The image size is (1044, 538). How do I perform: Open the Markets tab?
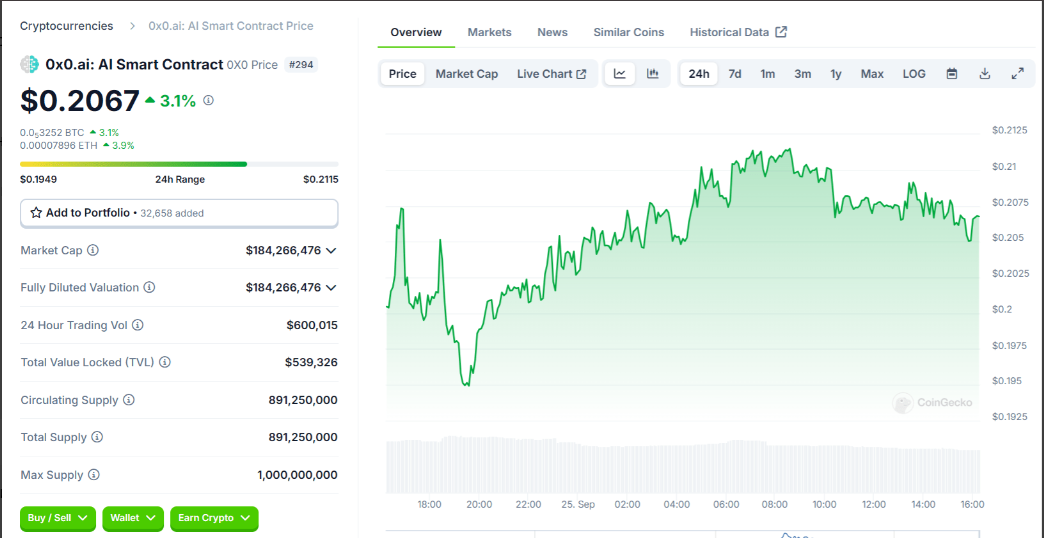(489, 32)
